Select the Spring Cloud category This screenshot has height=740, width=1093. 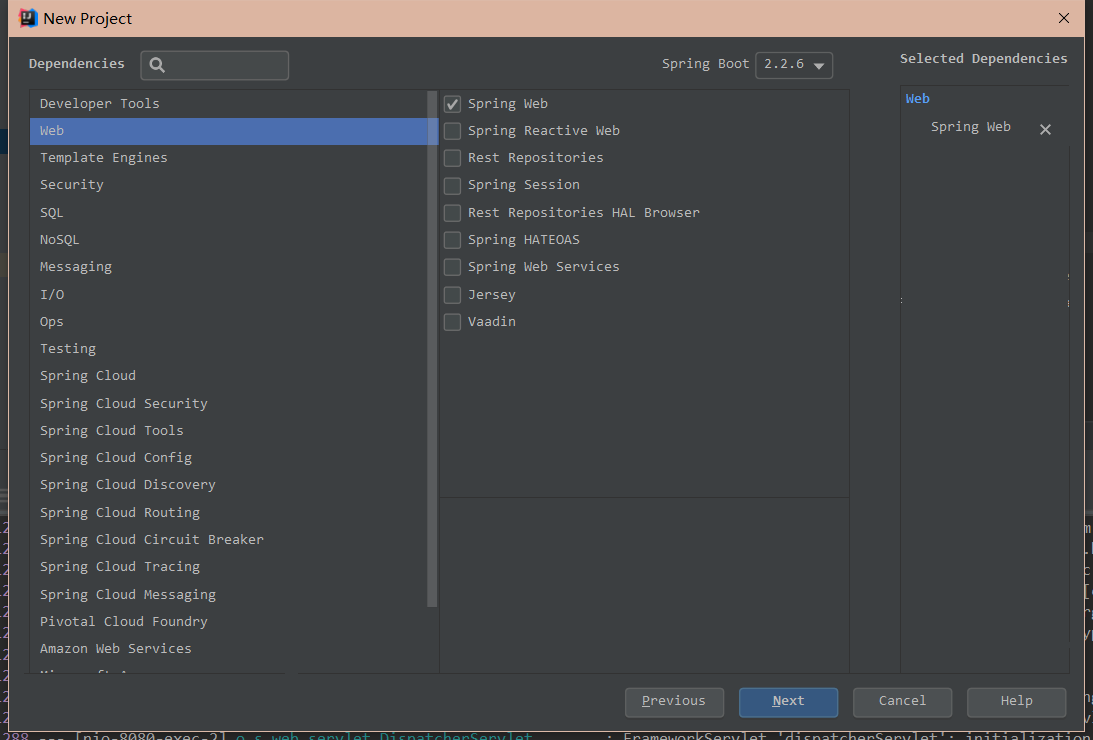point(229,376)
